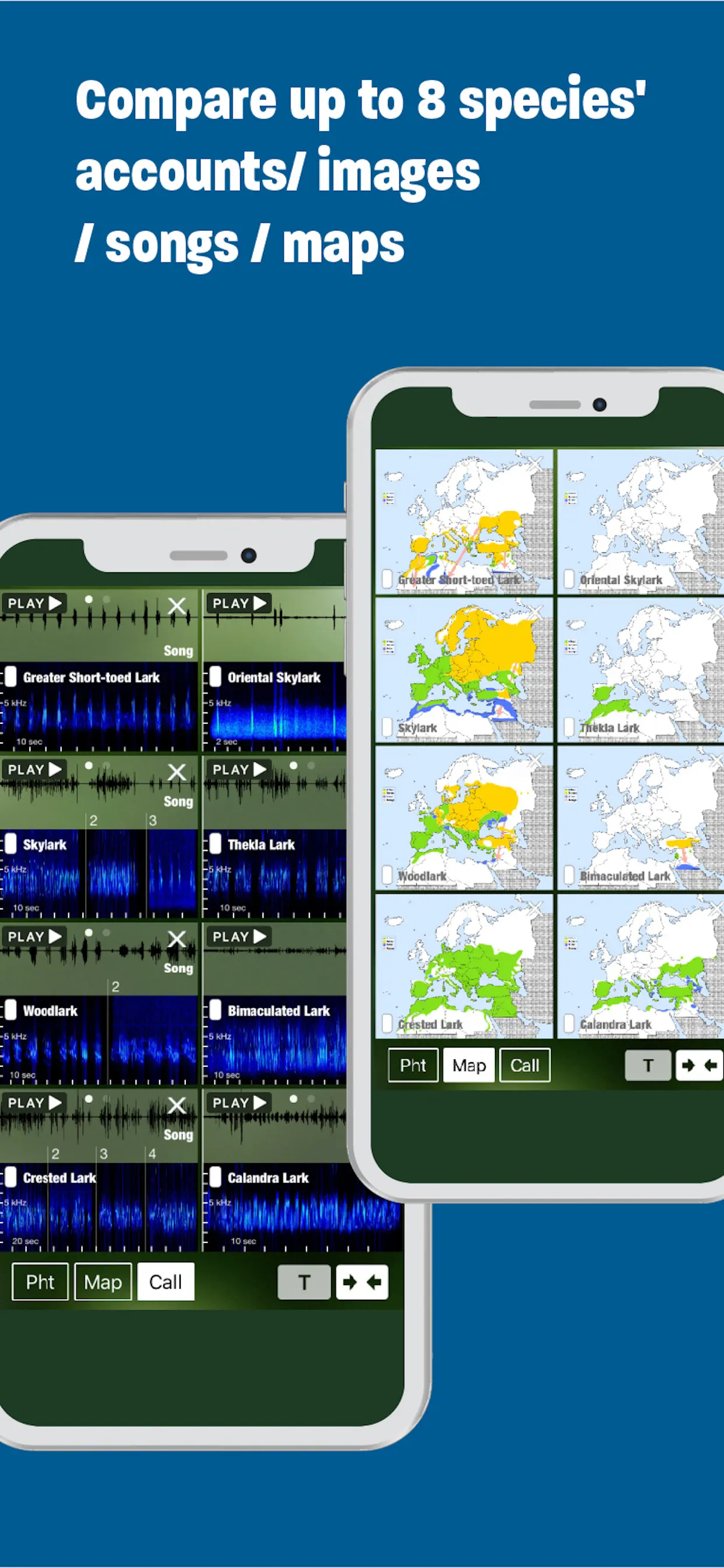This screenshot has width=724, height=1568.
Task: Tick checkbox on Bimaculated Lark map
Action: tap(569, 874)
